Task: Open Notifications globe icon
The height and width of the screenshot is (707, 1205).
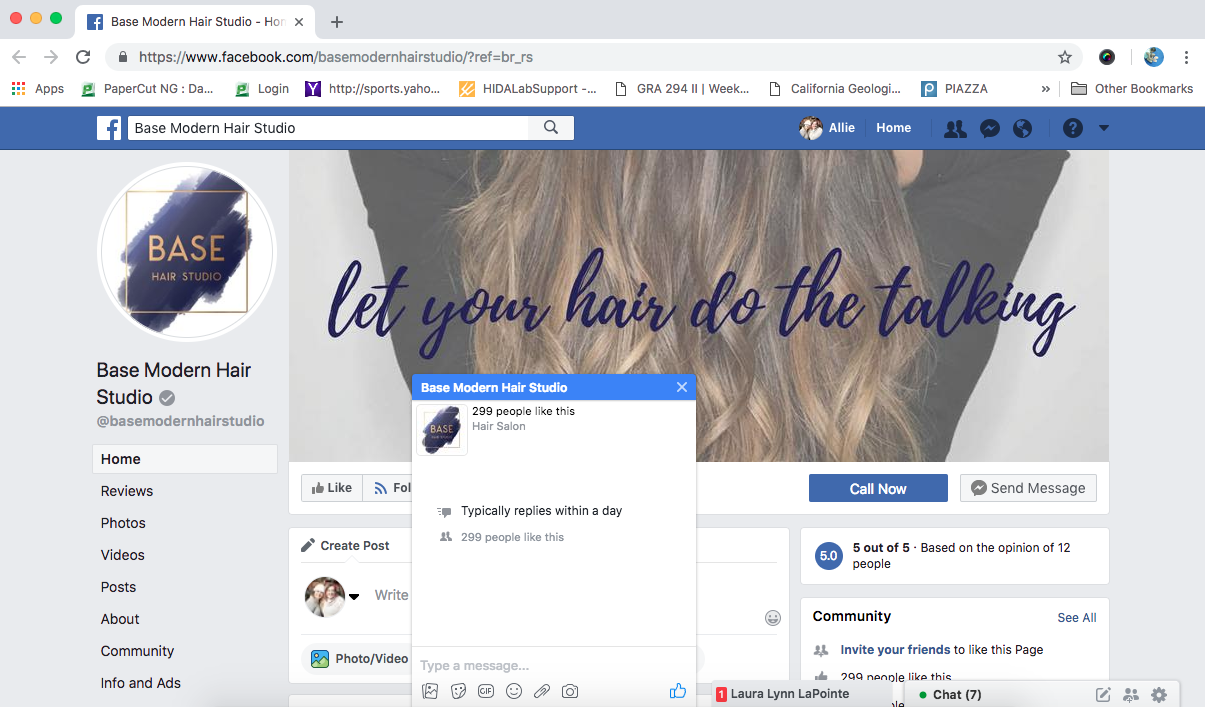Action: pos(1022,128)
